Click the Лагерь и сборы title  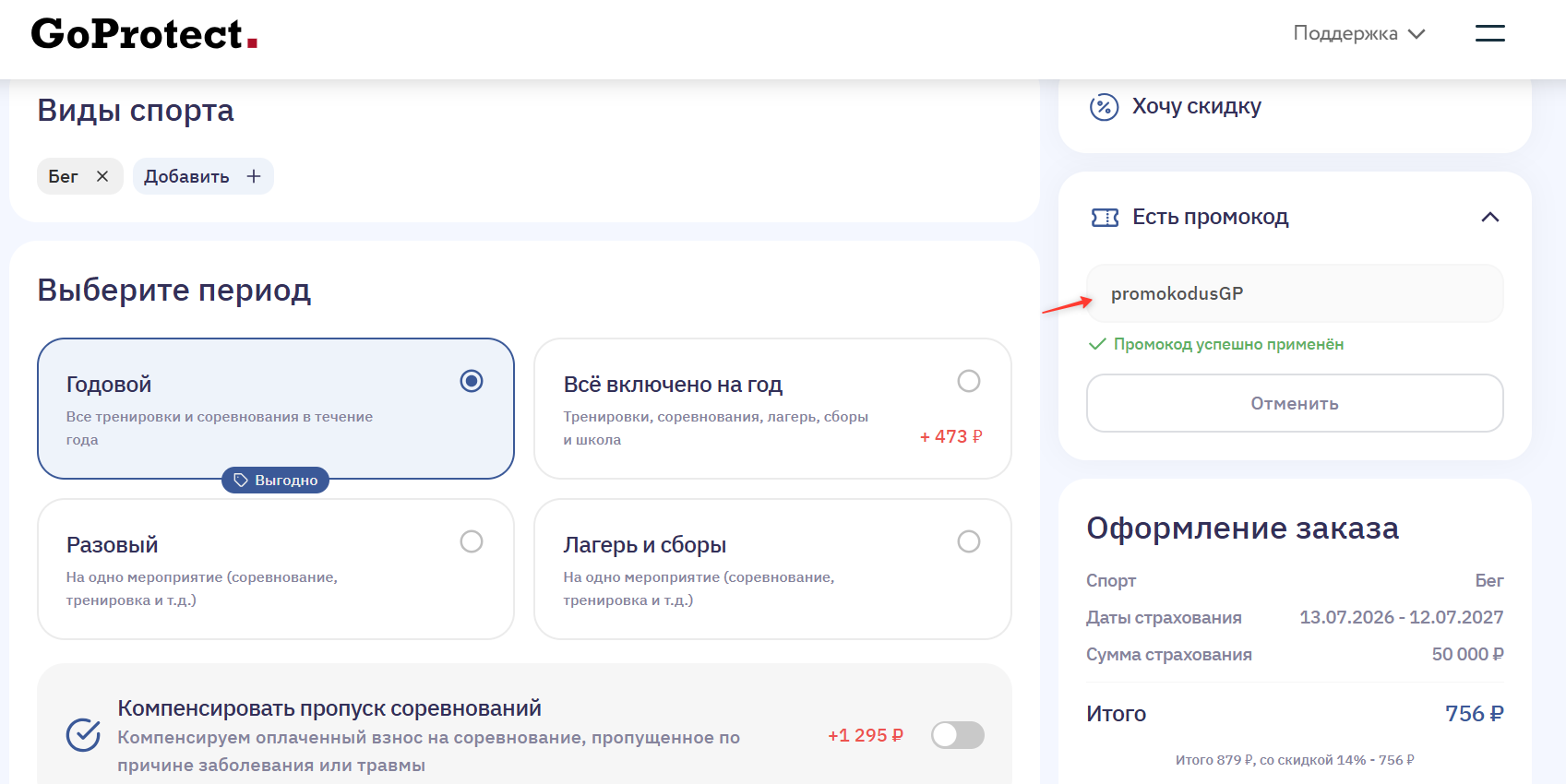(x=644, y=545)
